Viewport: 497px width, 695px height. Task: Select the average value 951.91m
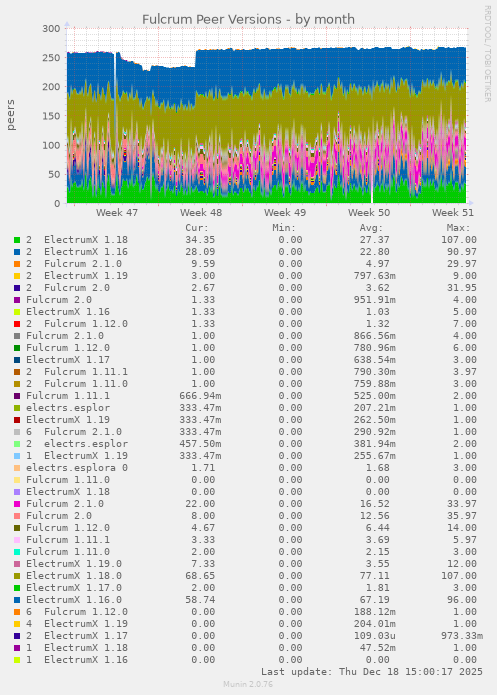375,300
